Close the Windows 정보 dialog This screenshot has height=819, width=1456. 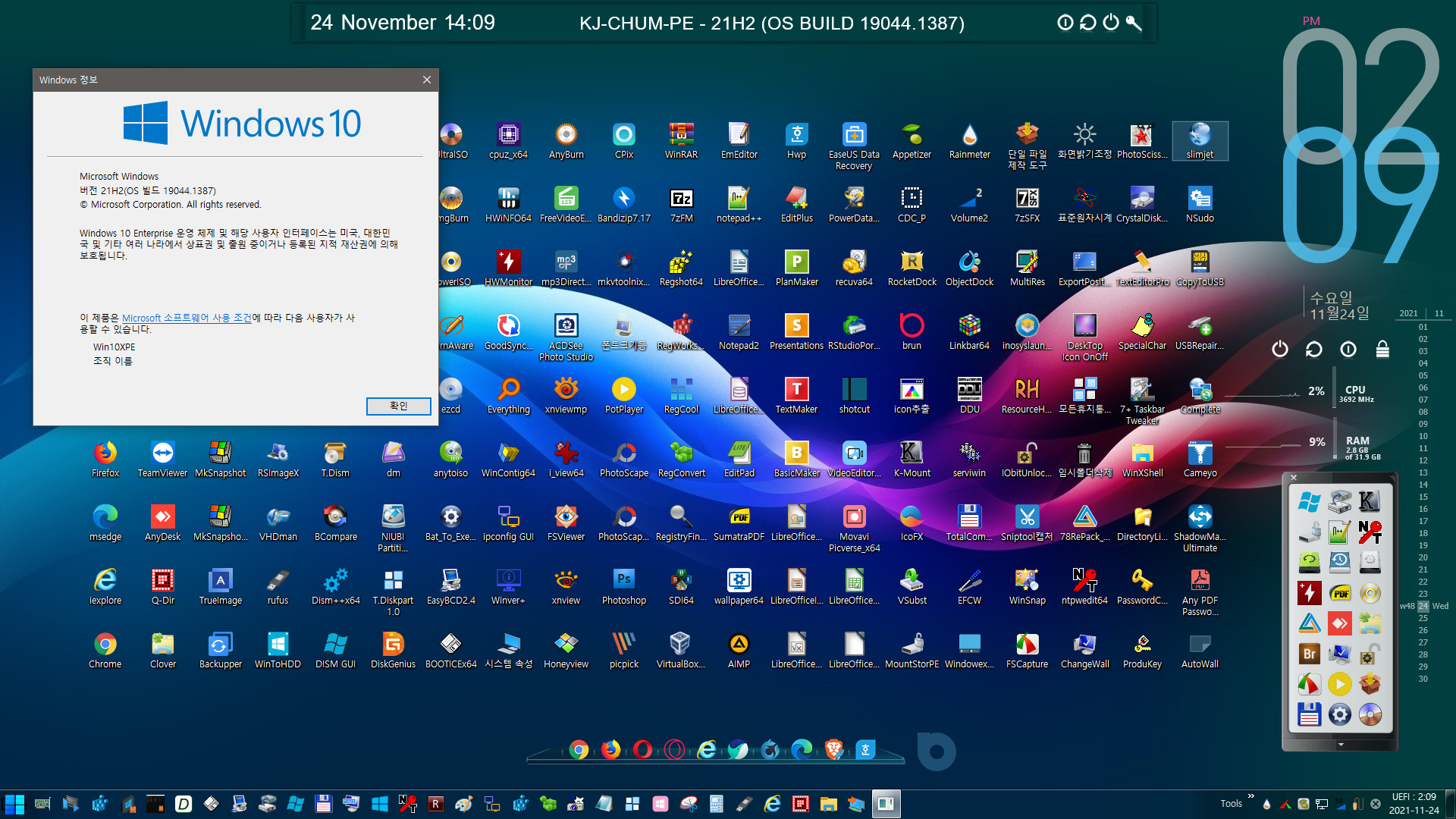point(427,80)
